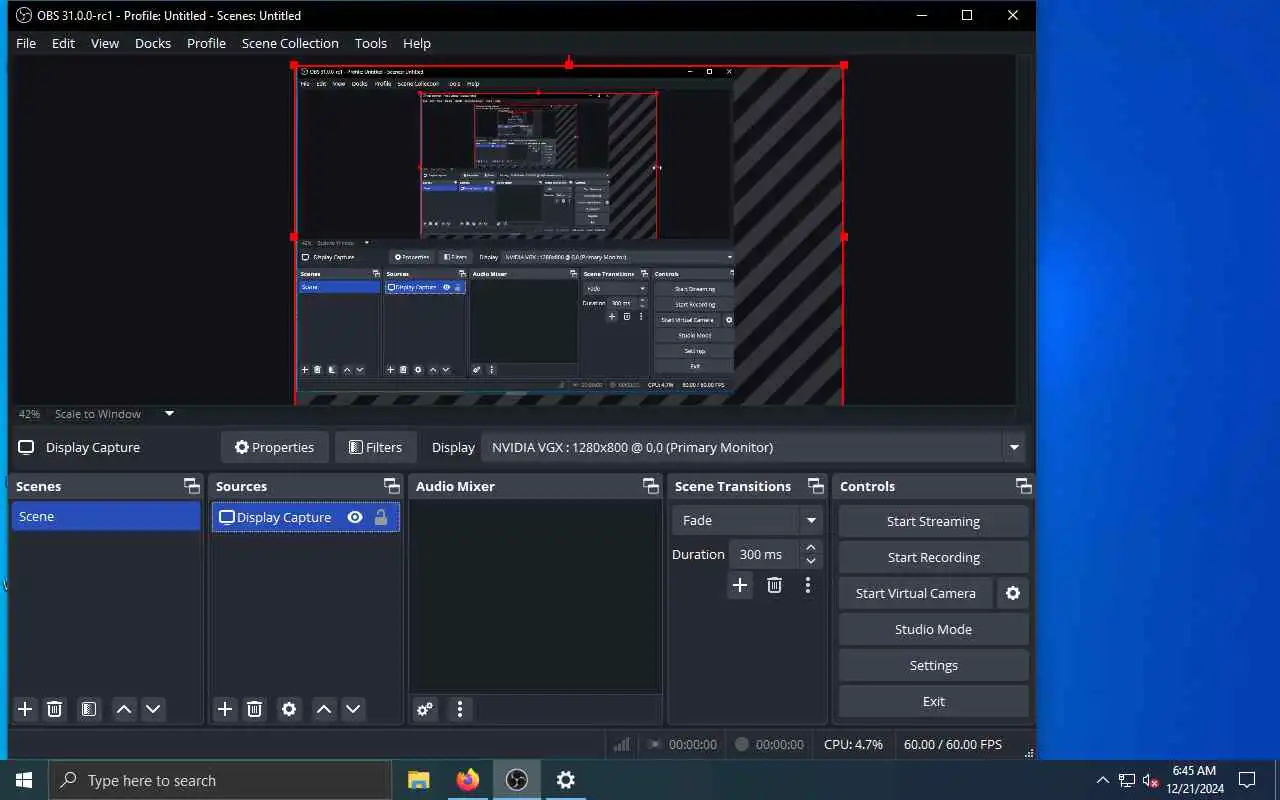Move scene down arrow in Scenes dock
Image resolution: width=1280 pixels, height=800 pixels.
click(x=153, y=709)
